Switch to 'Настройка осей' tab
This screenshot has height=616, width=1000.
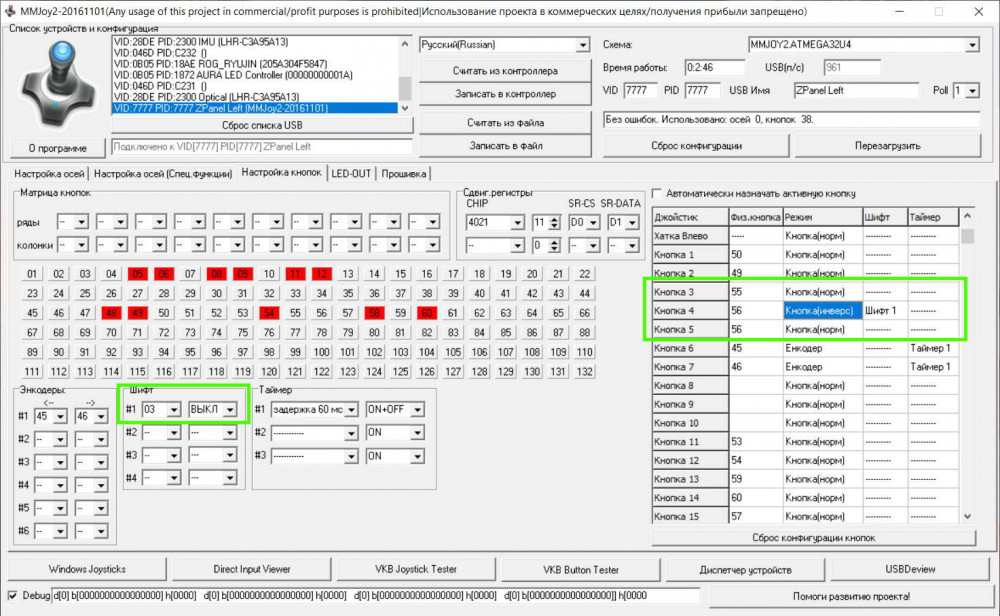point(48,173)
